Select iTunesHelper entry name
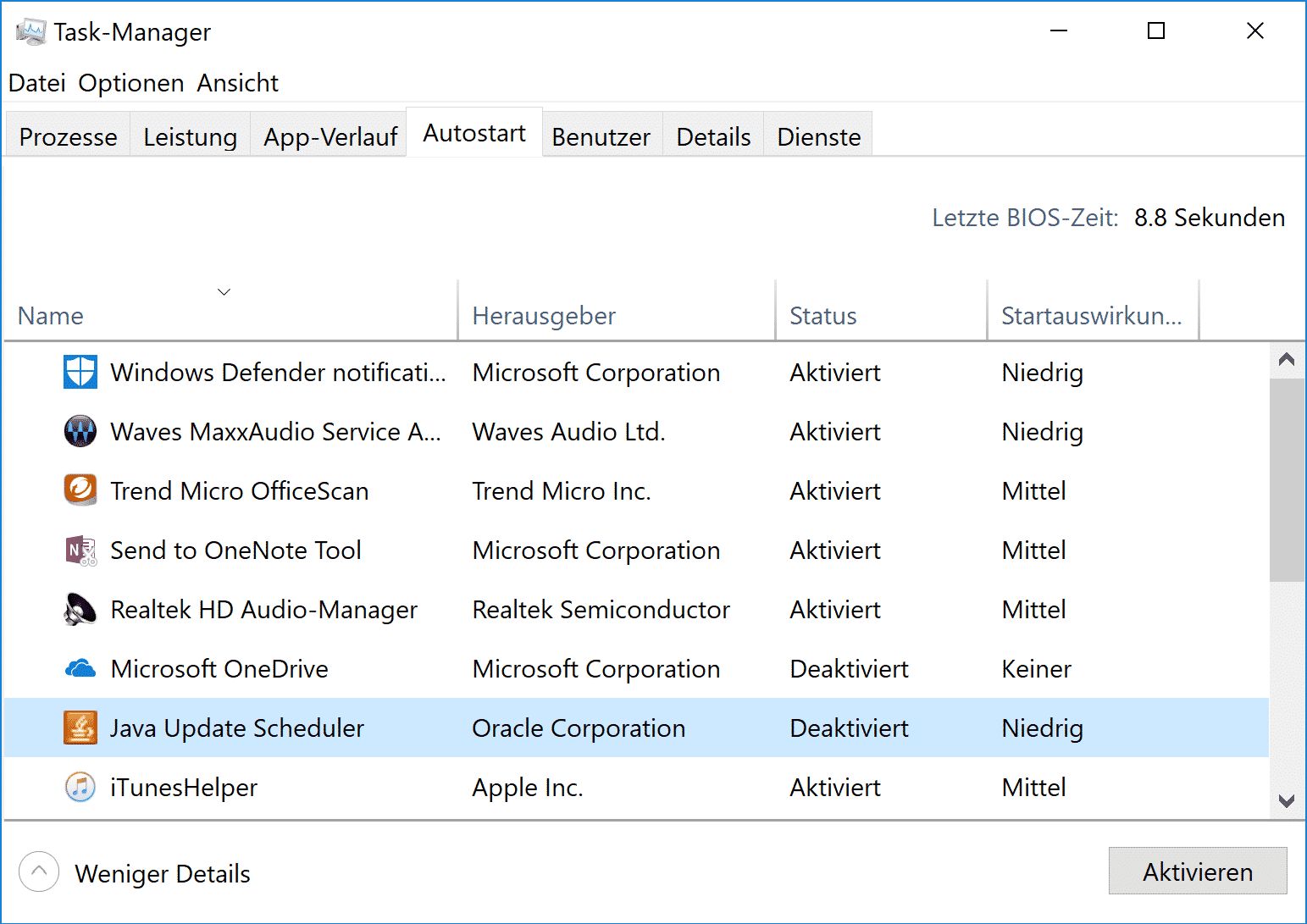 pyautogui.click(x=184, y=788)
